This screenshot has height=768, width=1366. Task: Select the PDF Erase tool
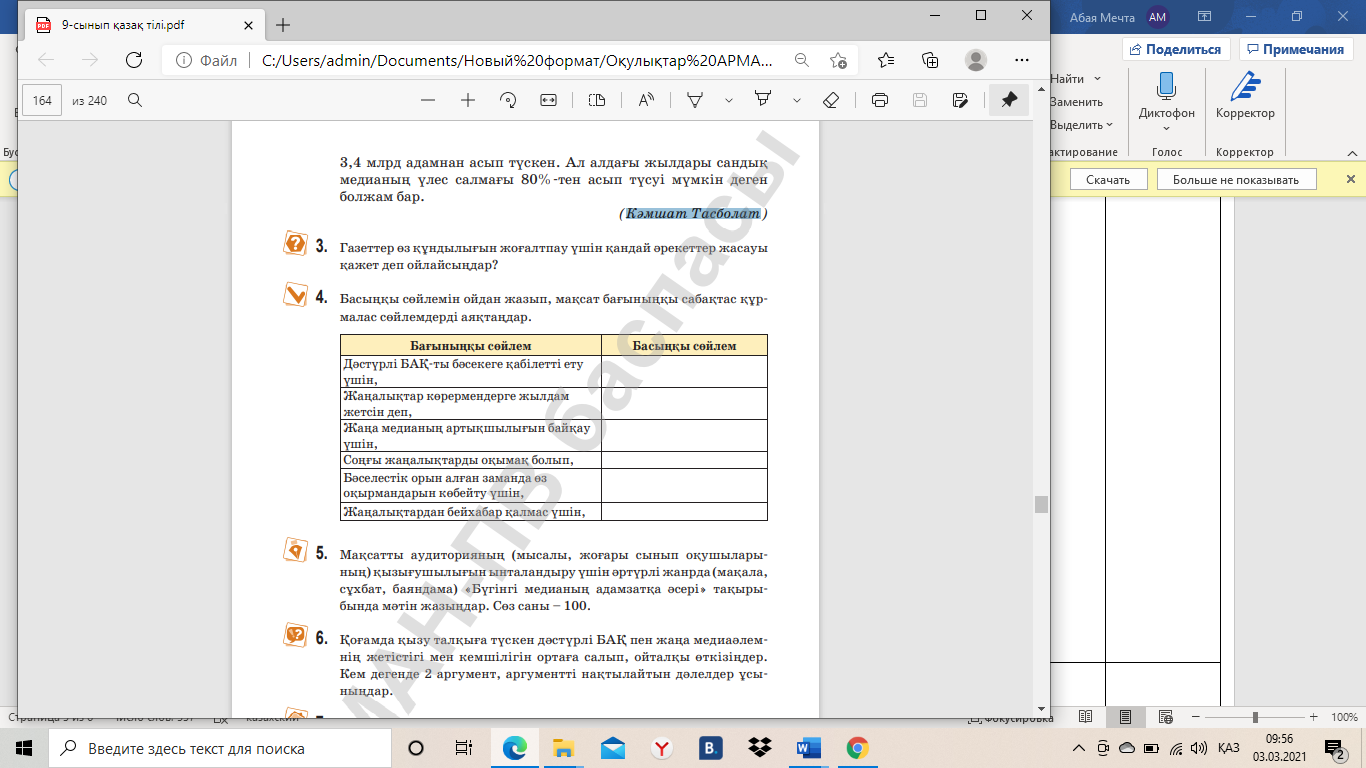830,100
